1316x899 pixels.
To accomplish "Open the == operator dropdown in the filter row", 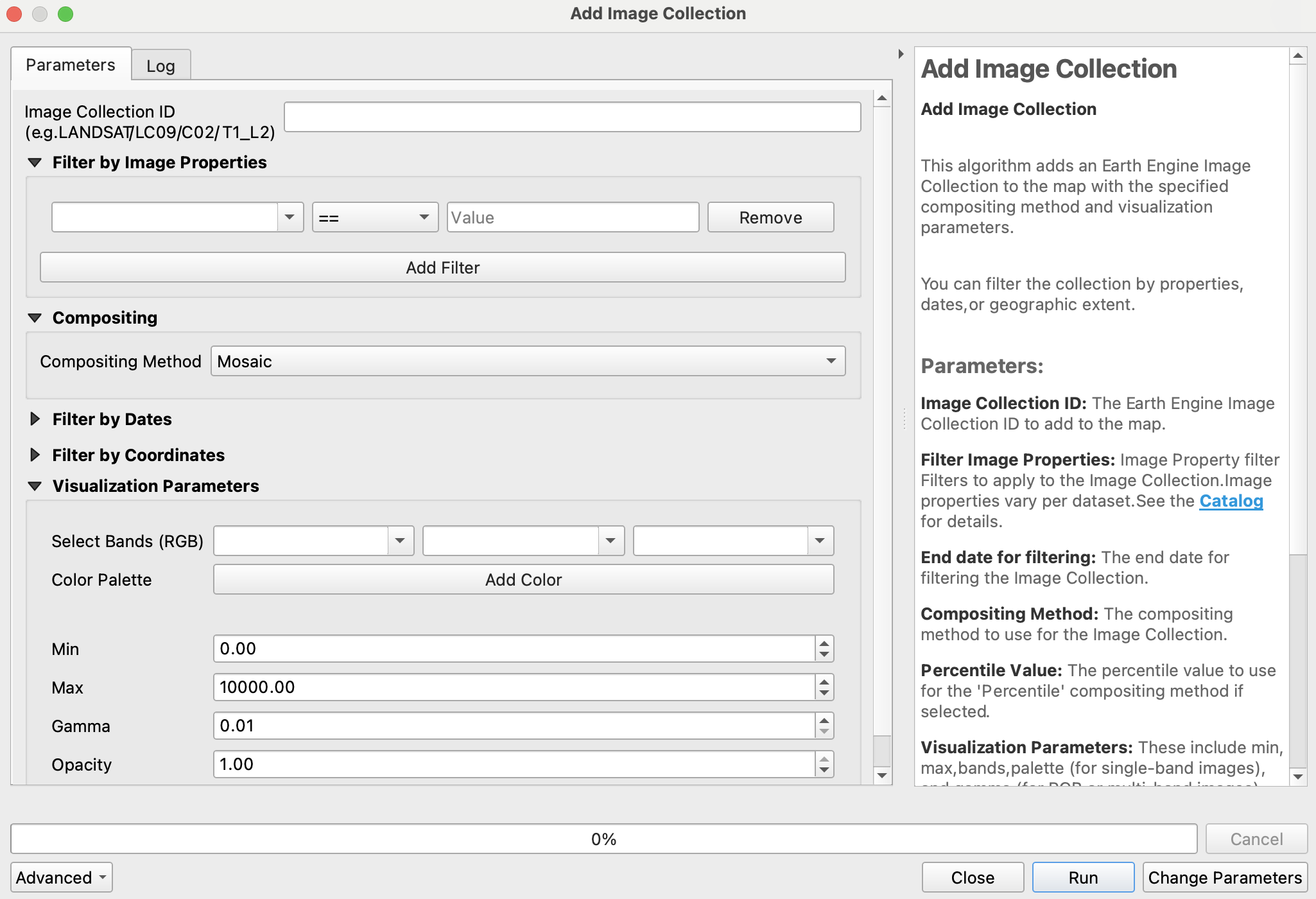I will 375,218.
